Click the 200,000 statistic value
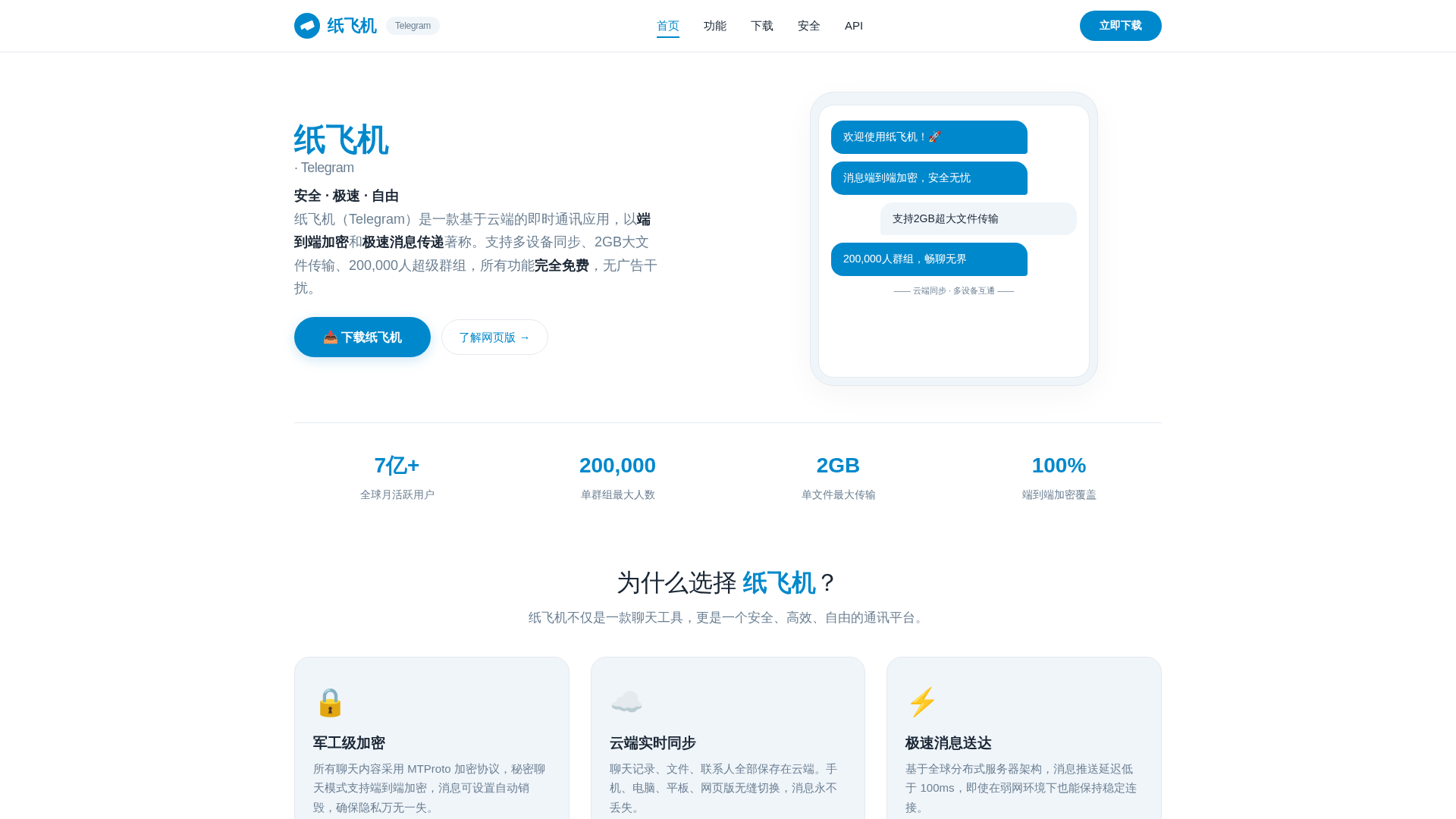 (x=617, y=466)
